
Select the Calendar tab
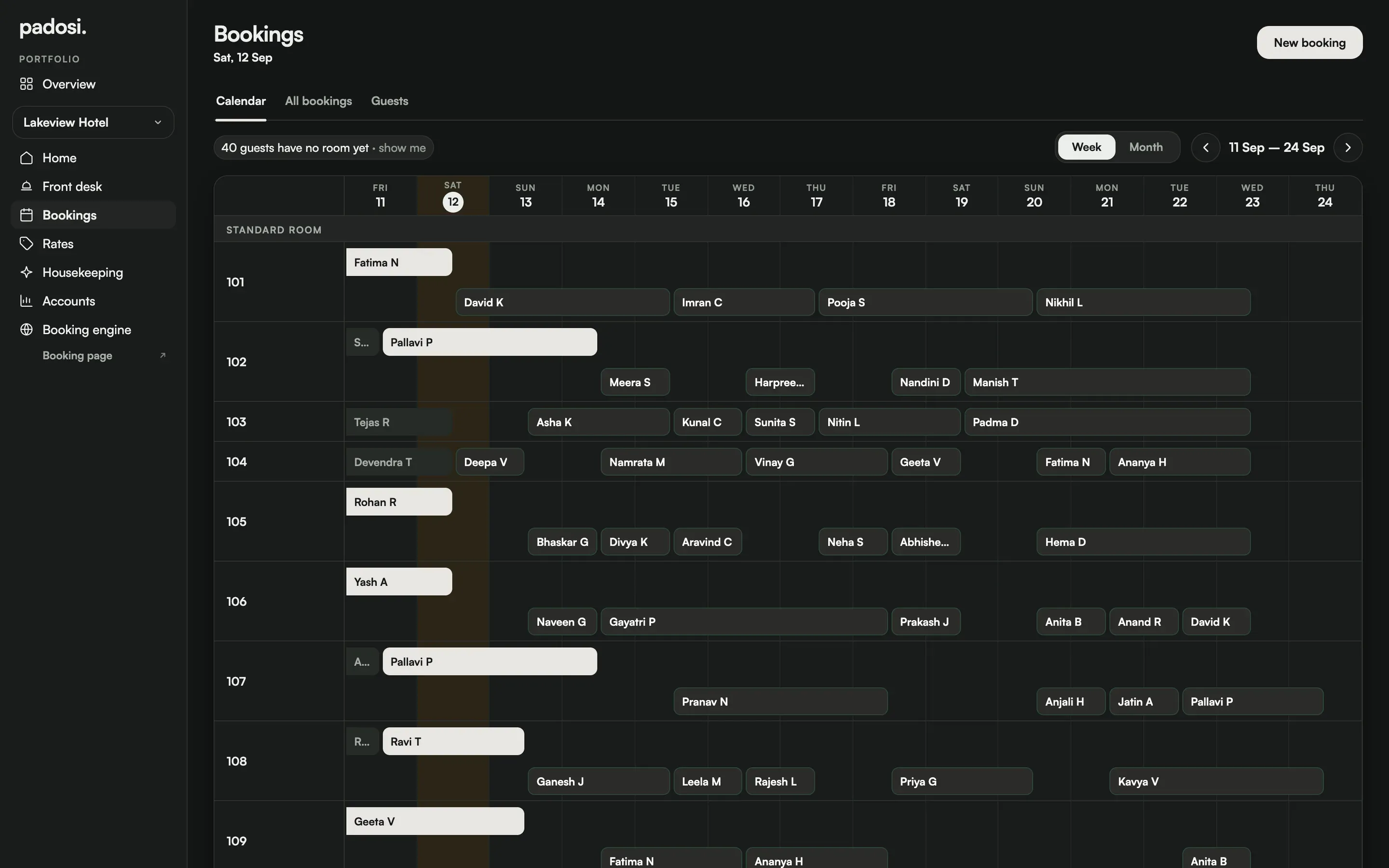241,101
